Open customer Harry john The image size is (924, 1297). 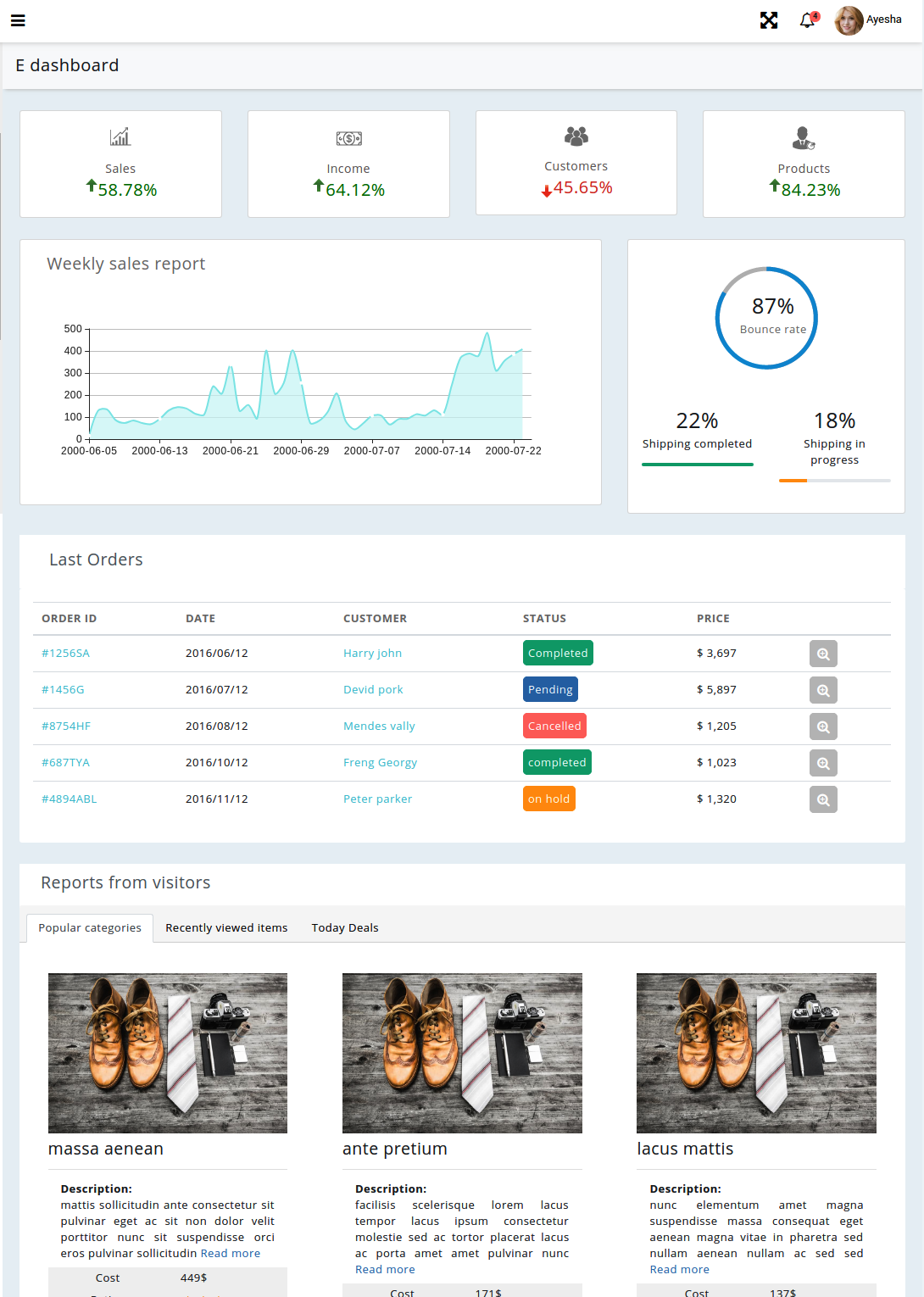372,654
